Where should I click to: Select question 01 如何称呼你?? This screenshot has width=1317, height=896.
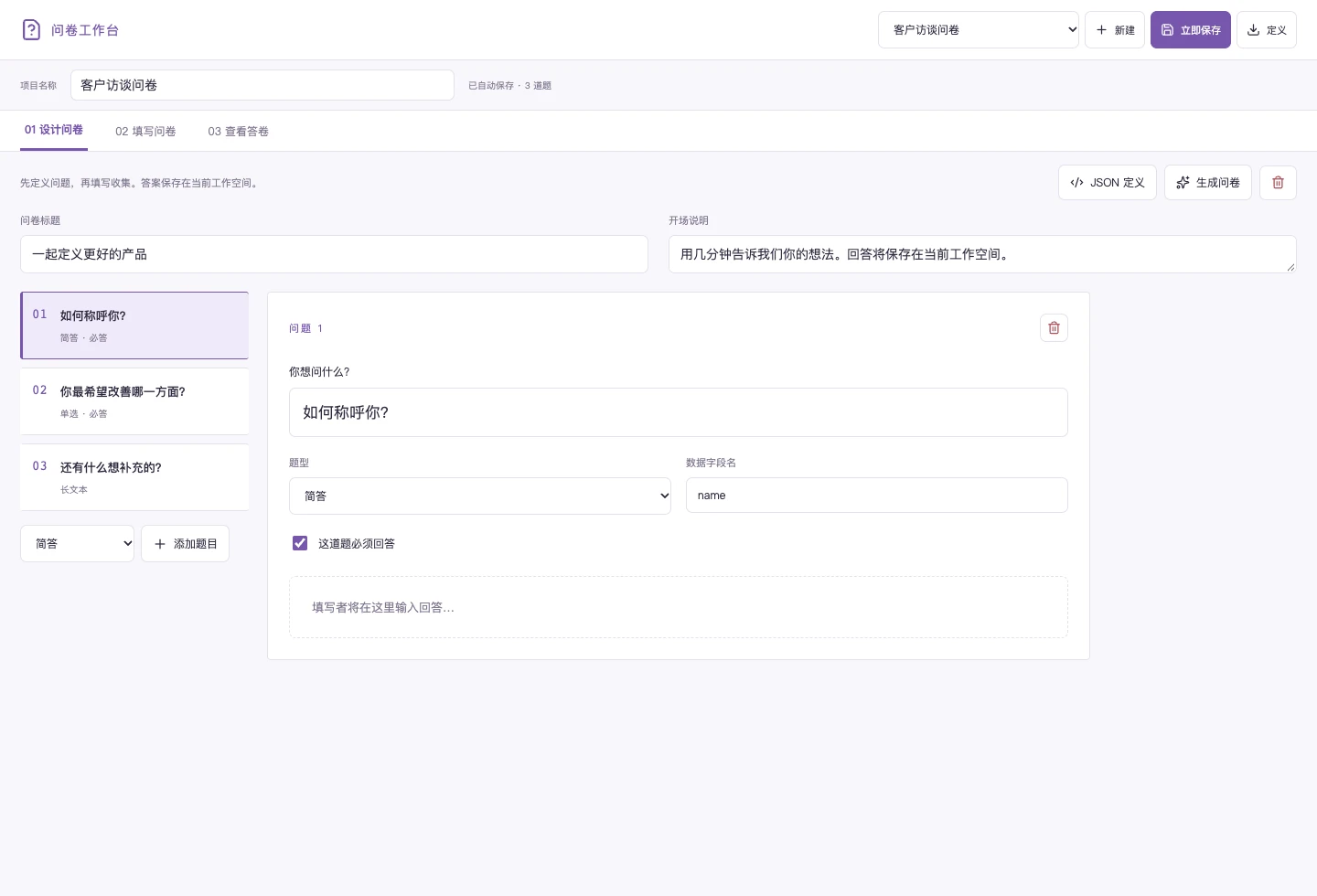click(x=134, y=325)
